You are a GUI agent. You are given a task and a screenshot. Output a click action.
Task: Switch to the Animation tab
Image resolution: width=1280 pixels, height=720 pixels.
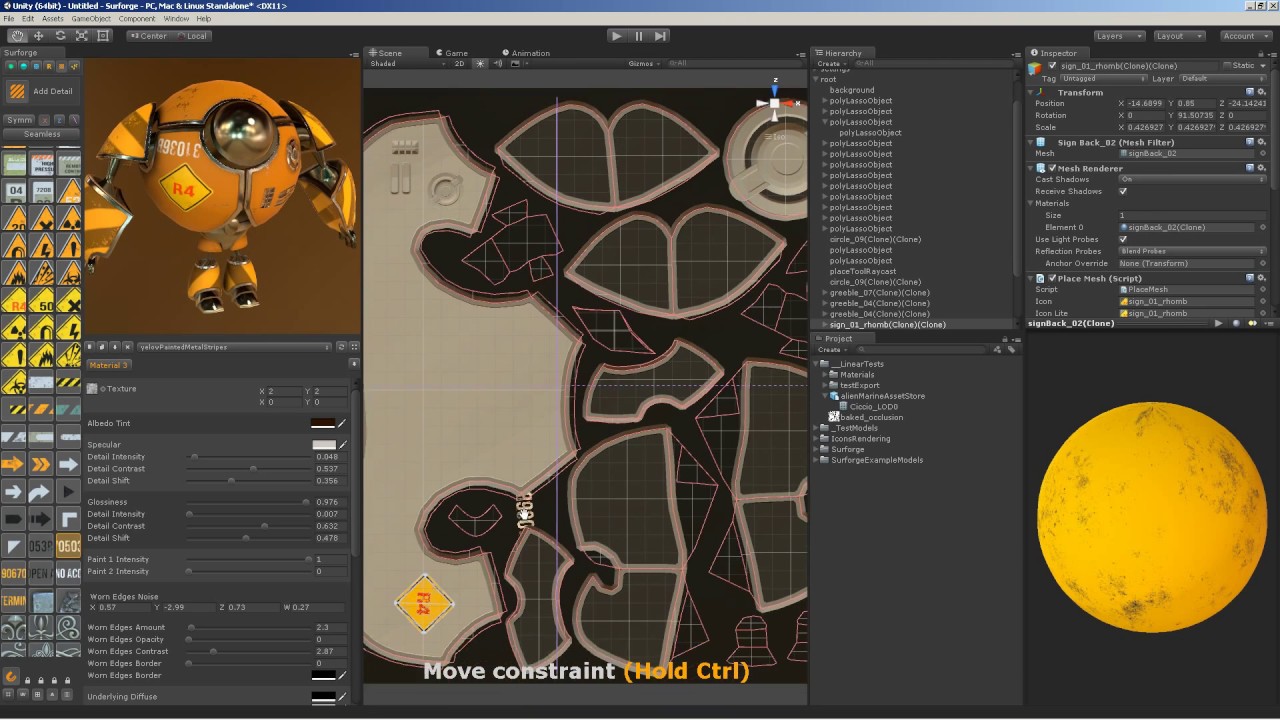pos(526,53)
